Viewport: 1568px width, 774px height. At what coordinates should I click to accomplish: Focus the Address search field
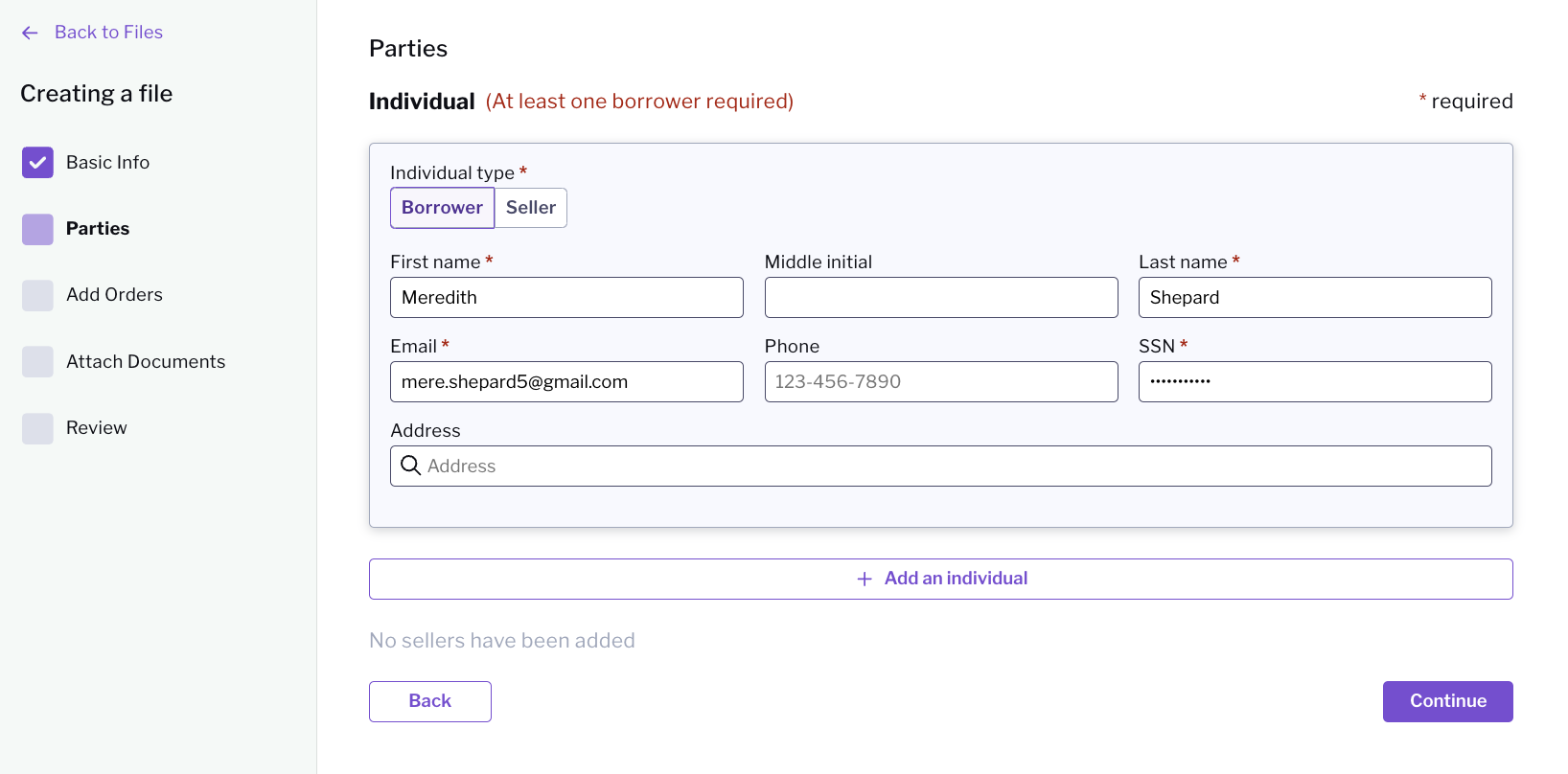tap(941, 467)
